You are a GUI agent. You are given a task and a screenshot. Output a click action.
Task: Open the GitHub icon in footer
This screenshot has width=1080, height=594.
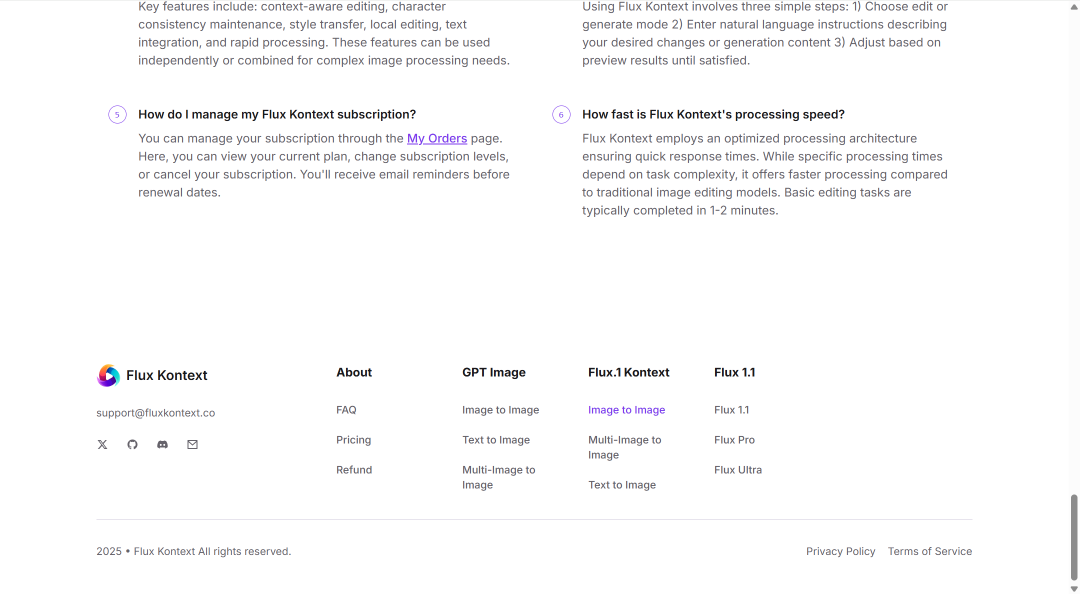click(132, 444)
